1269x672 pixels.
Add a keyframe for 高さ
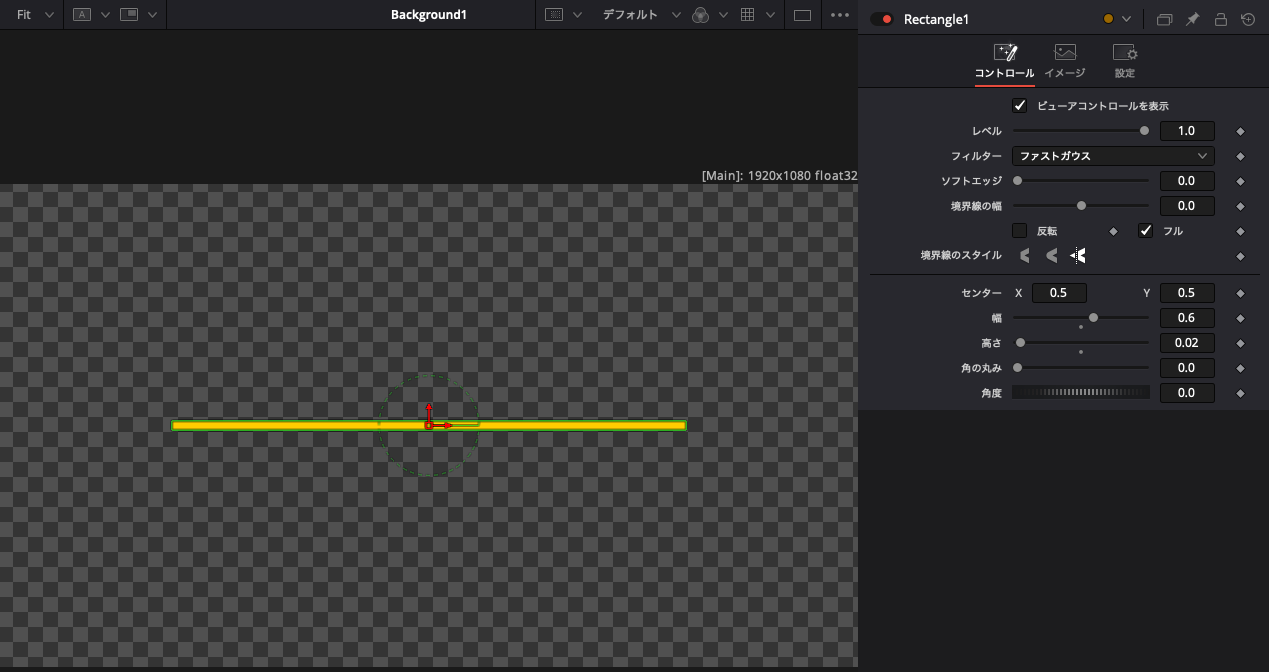click(1240, 343)
